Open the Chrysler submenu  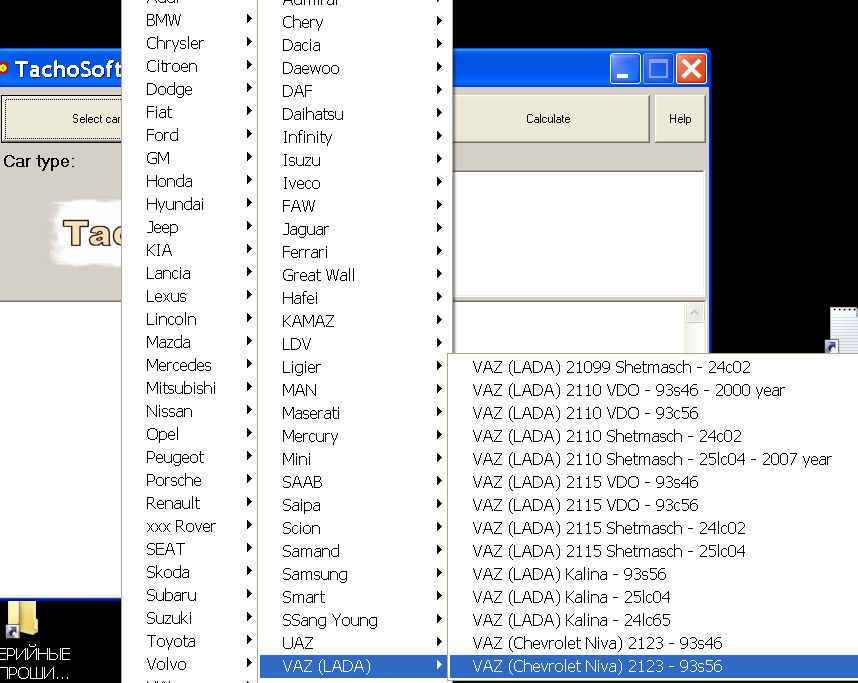(190, 43)
